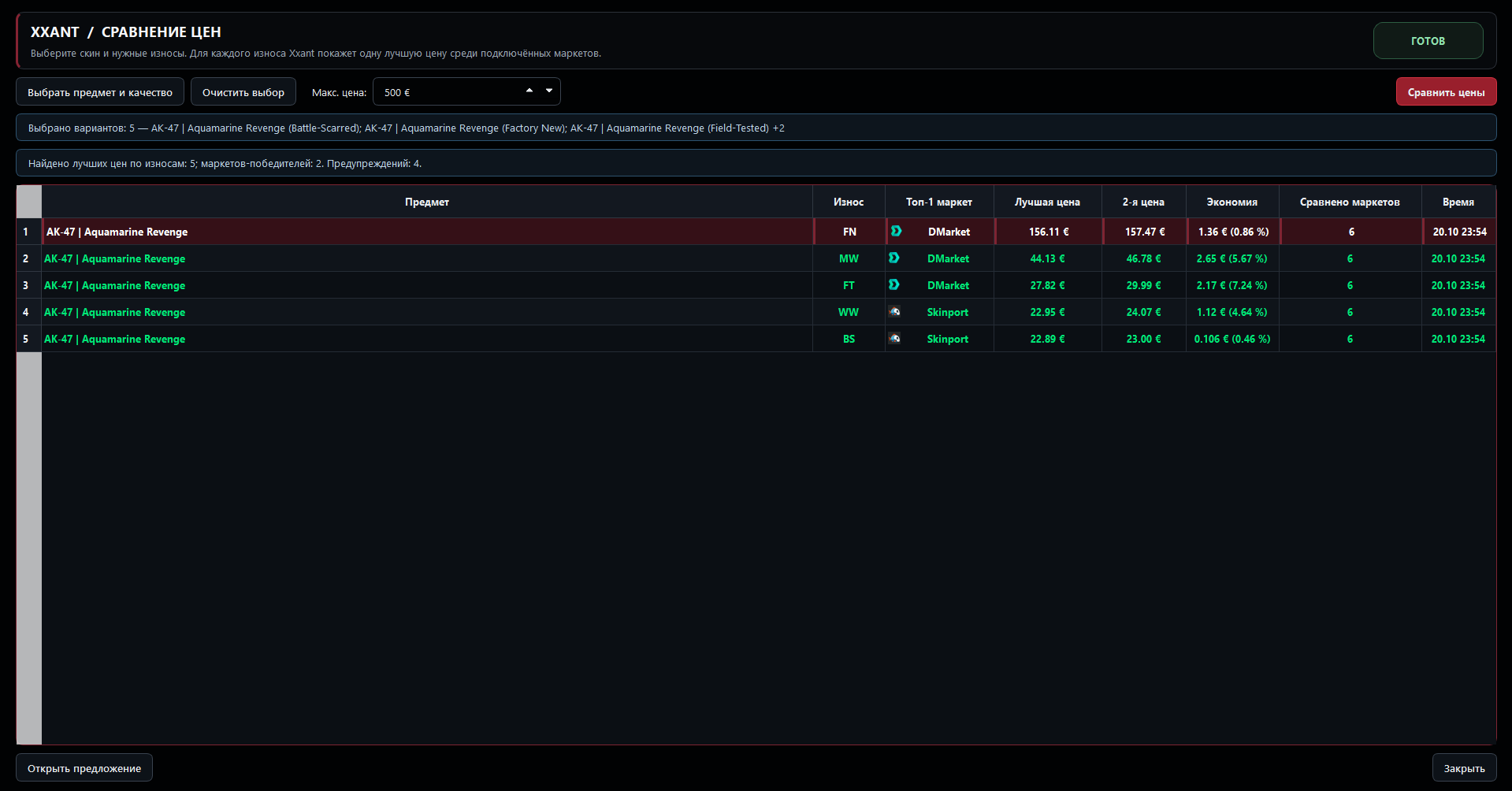Click Skinport market name in BS row

(948, 339)
